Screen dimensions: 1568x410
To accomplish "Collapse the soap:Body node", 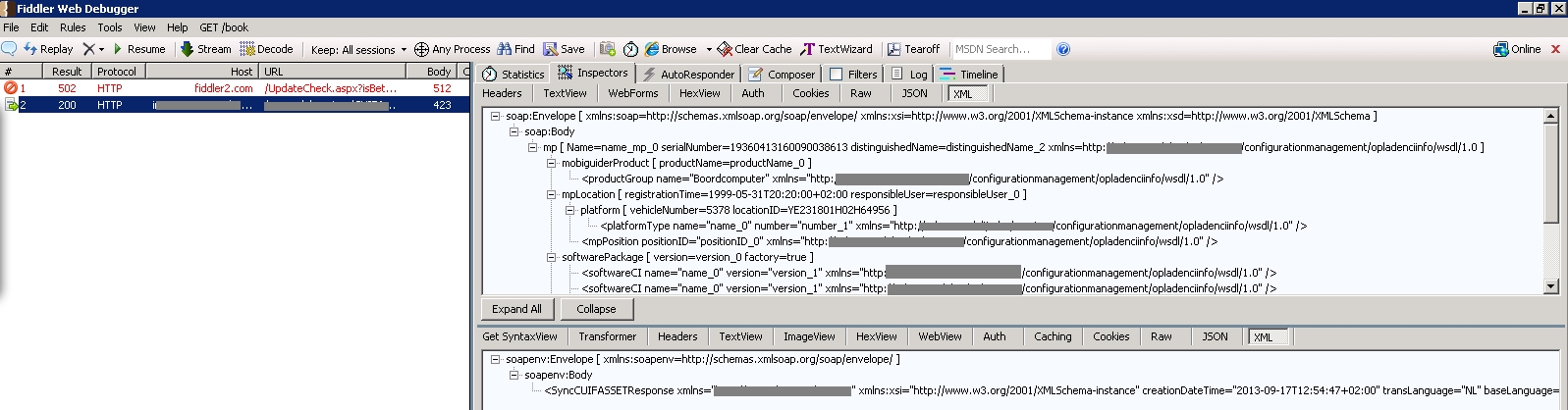I will coord(514,131).
